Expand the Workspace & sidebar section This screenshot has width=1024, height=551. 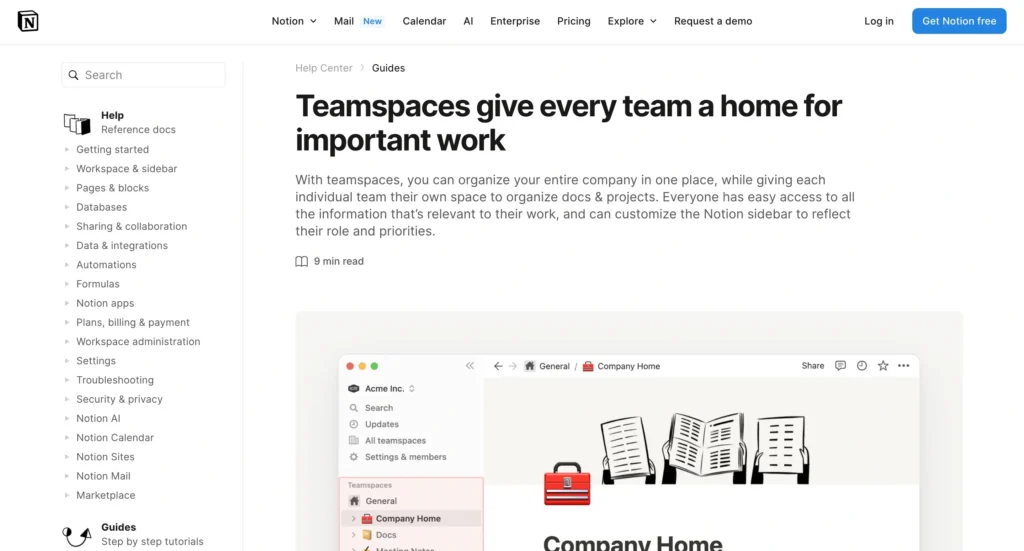[67, 168]
